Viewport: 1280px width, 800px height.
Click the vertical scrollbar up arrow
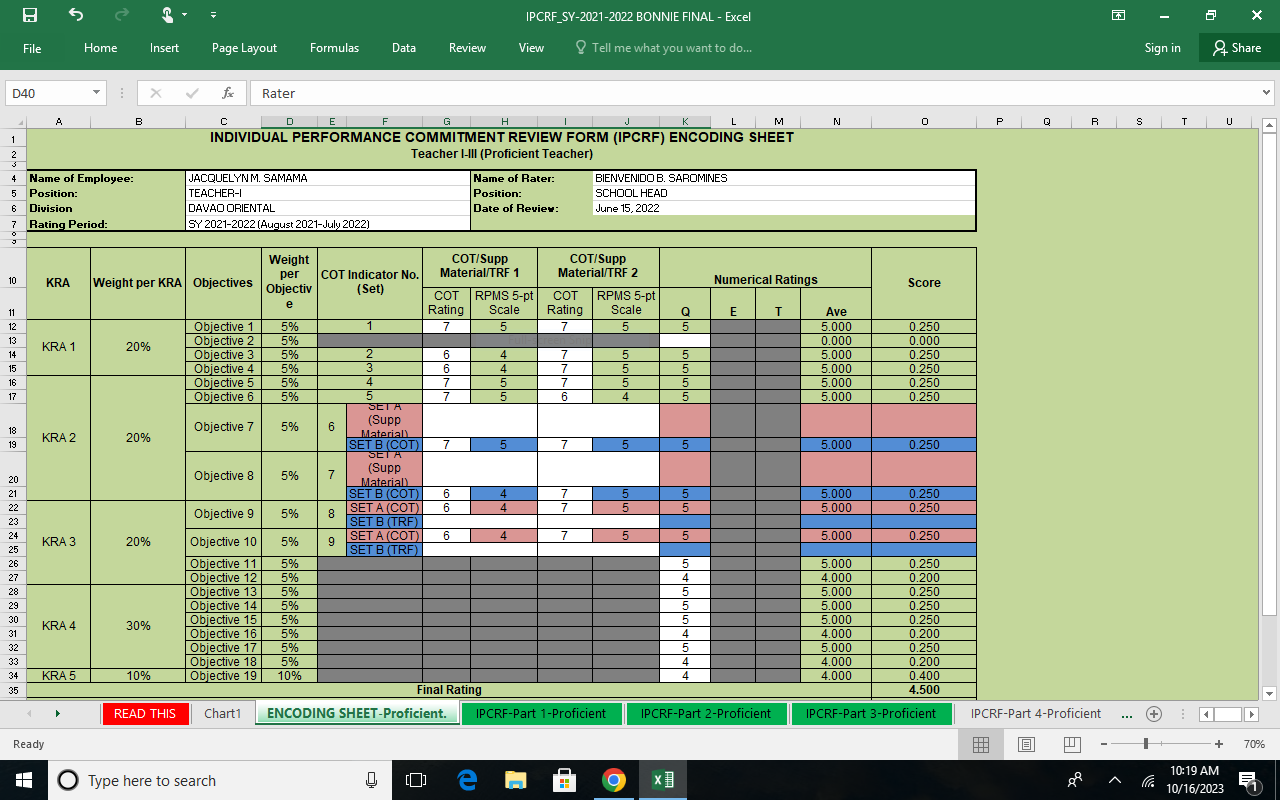click(x=1270, y=125)
